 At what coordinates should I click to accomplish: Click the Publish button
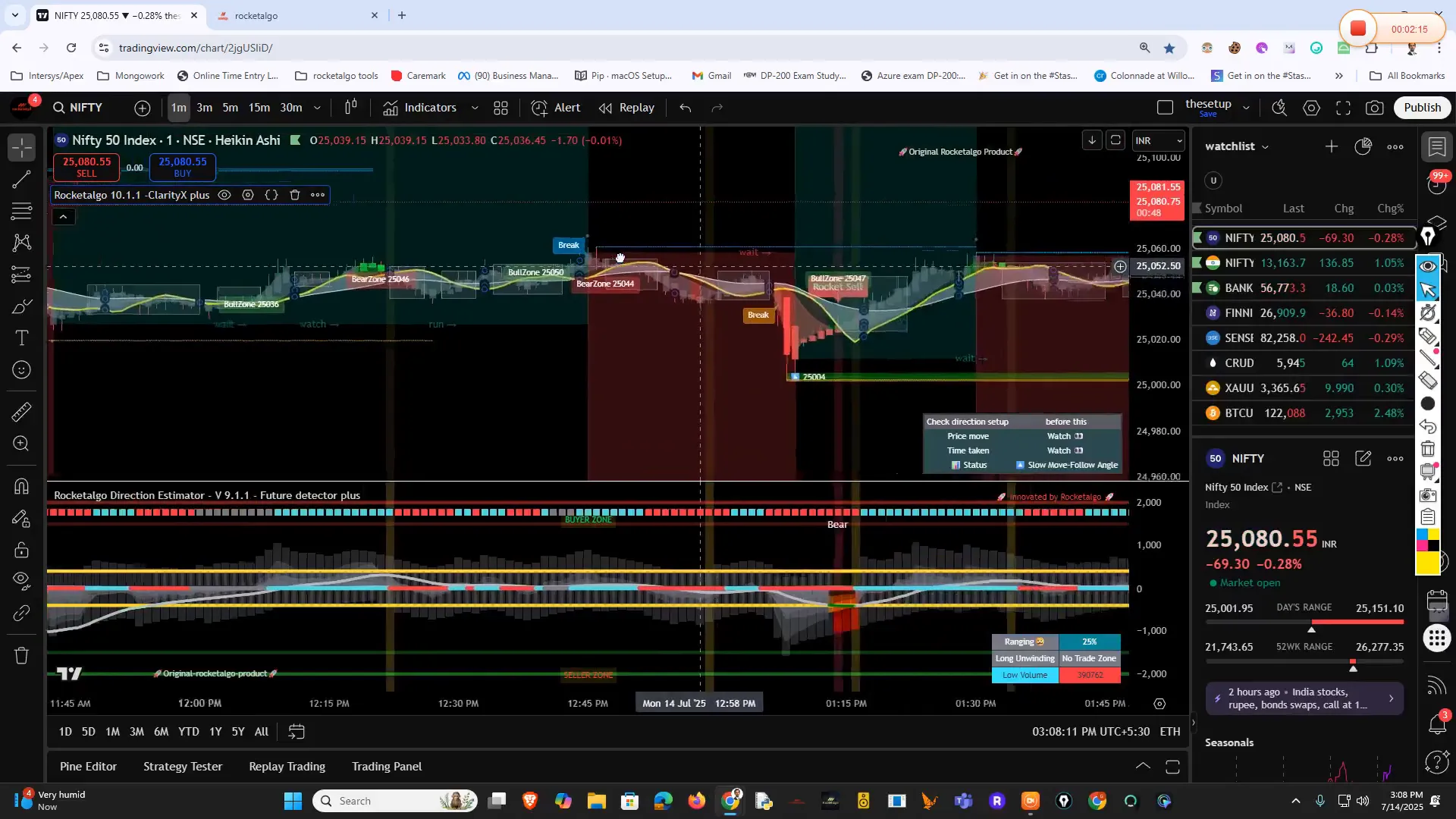(x=1422, y=108)
